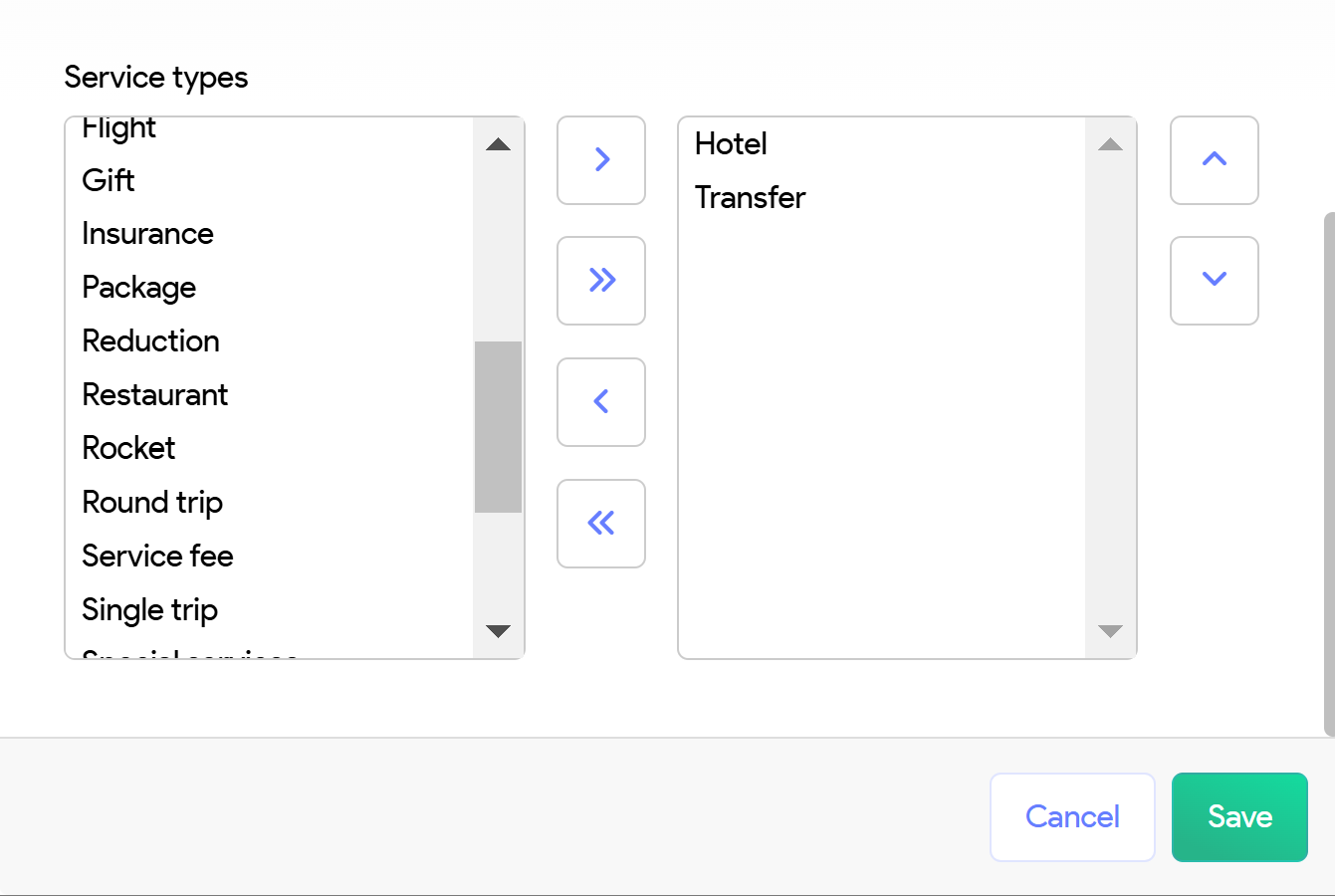Move selected item down with chevron

pyautogui.click(x=1214, y=281)
